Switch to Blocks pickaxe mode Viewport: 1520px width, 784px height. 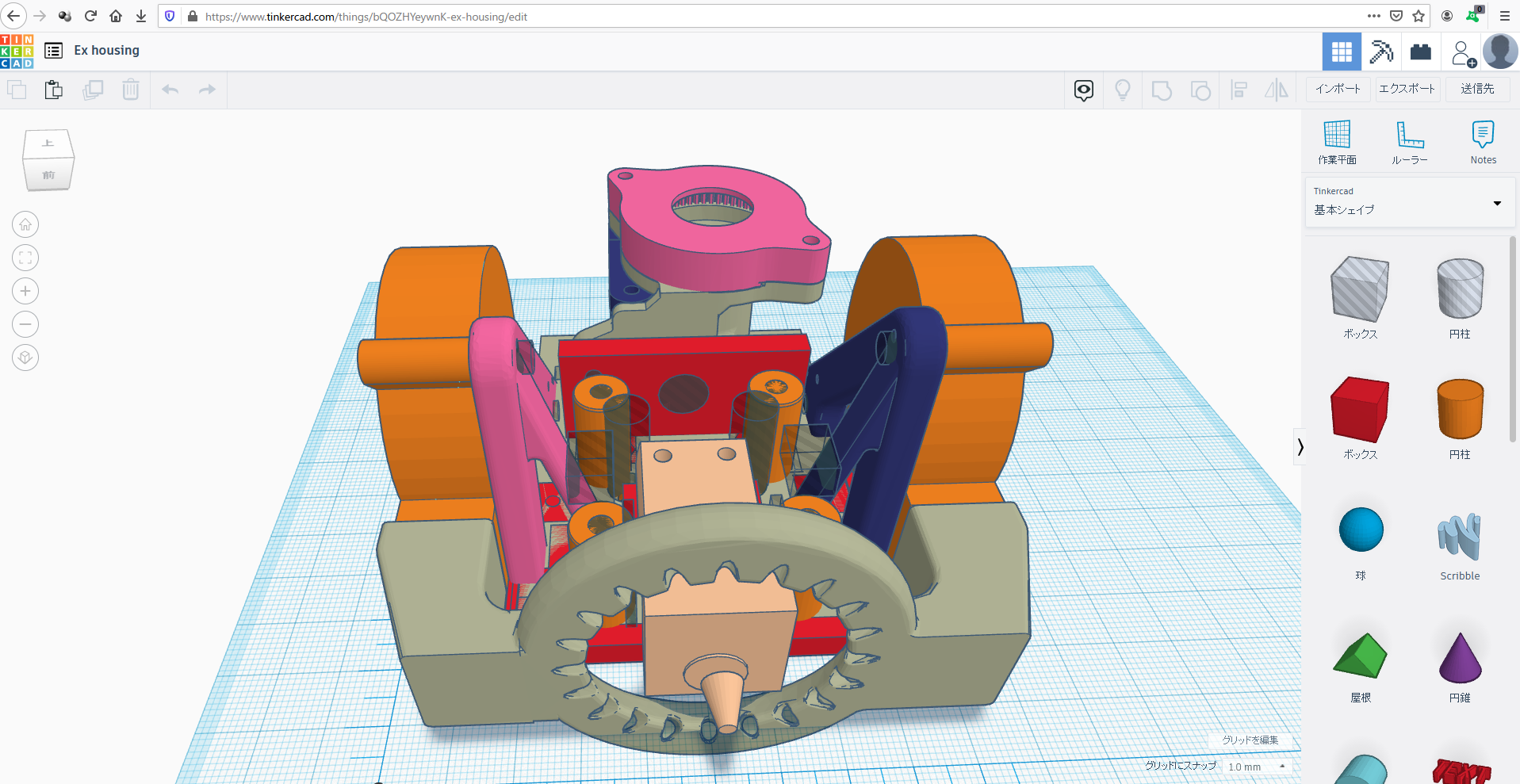click(1381, 52)
